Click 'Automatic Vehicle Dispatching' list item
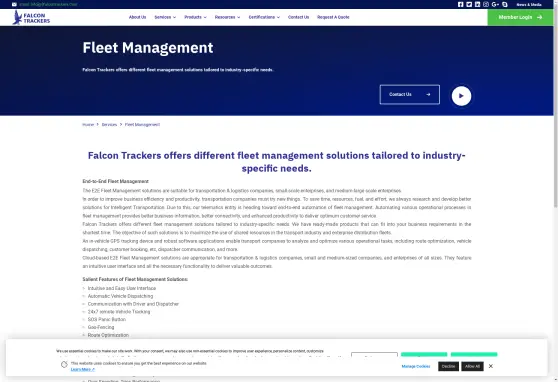Image resolution: width=558 pixels, height=382 pixels. click(x=120, y=296)
